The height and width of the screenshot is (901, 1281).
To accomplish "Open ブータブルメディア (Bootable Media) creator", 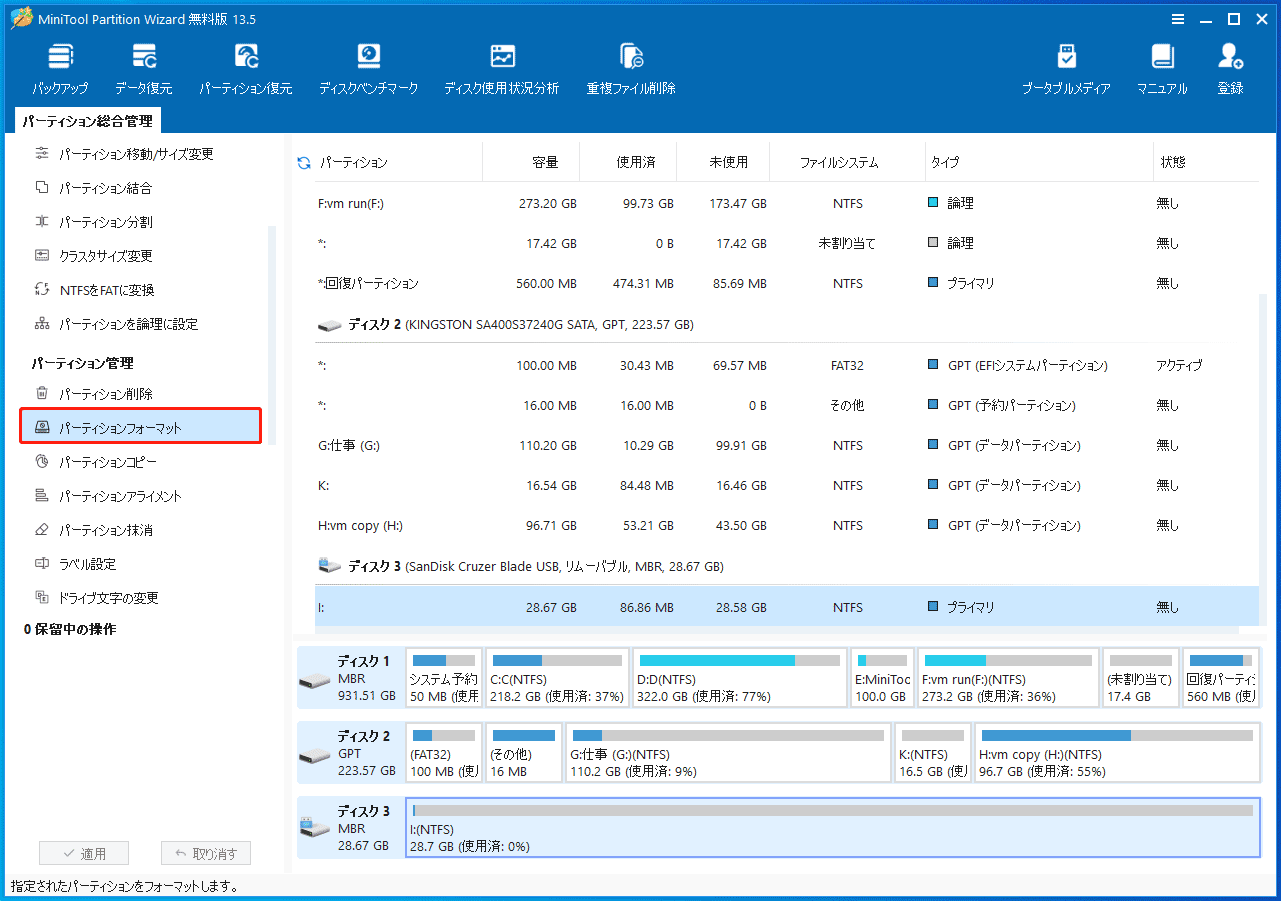I will (1065, 66).
